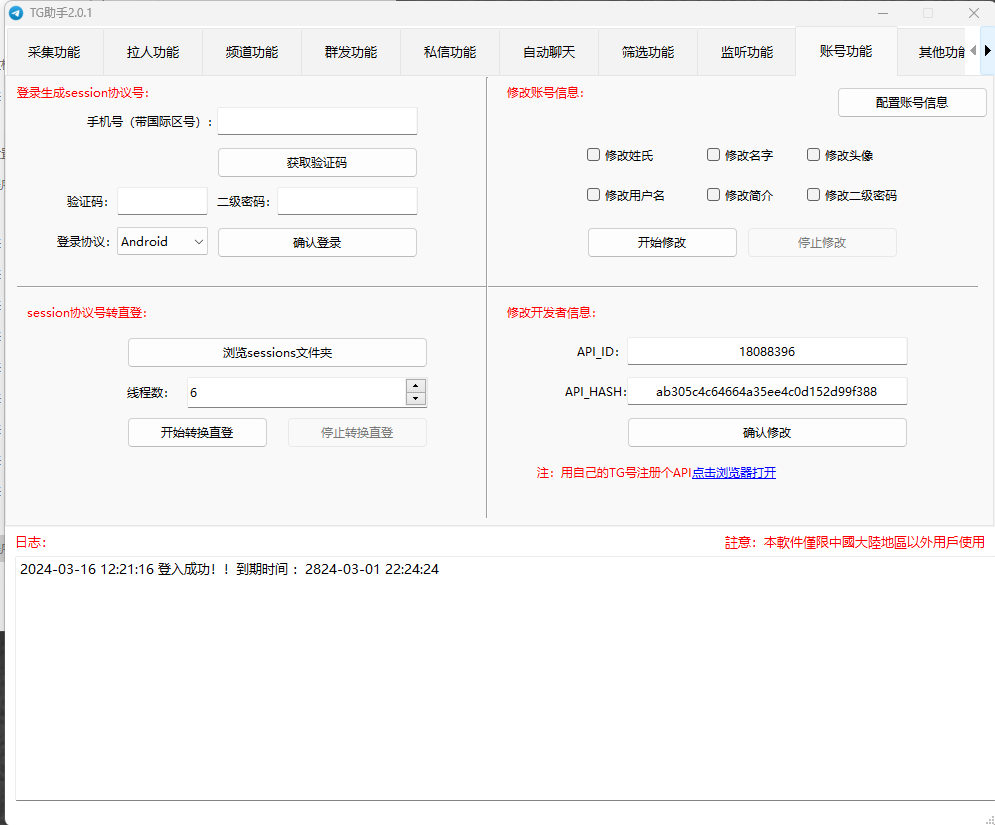Image resolution: width=995 pixels, height=825 pixels.
Task: Focus the 手机号 phone number input field
Action: (x=317, y=121)
